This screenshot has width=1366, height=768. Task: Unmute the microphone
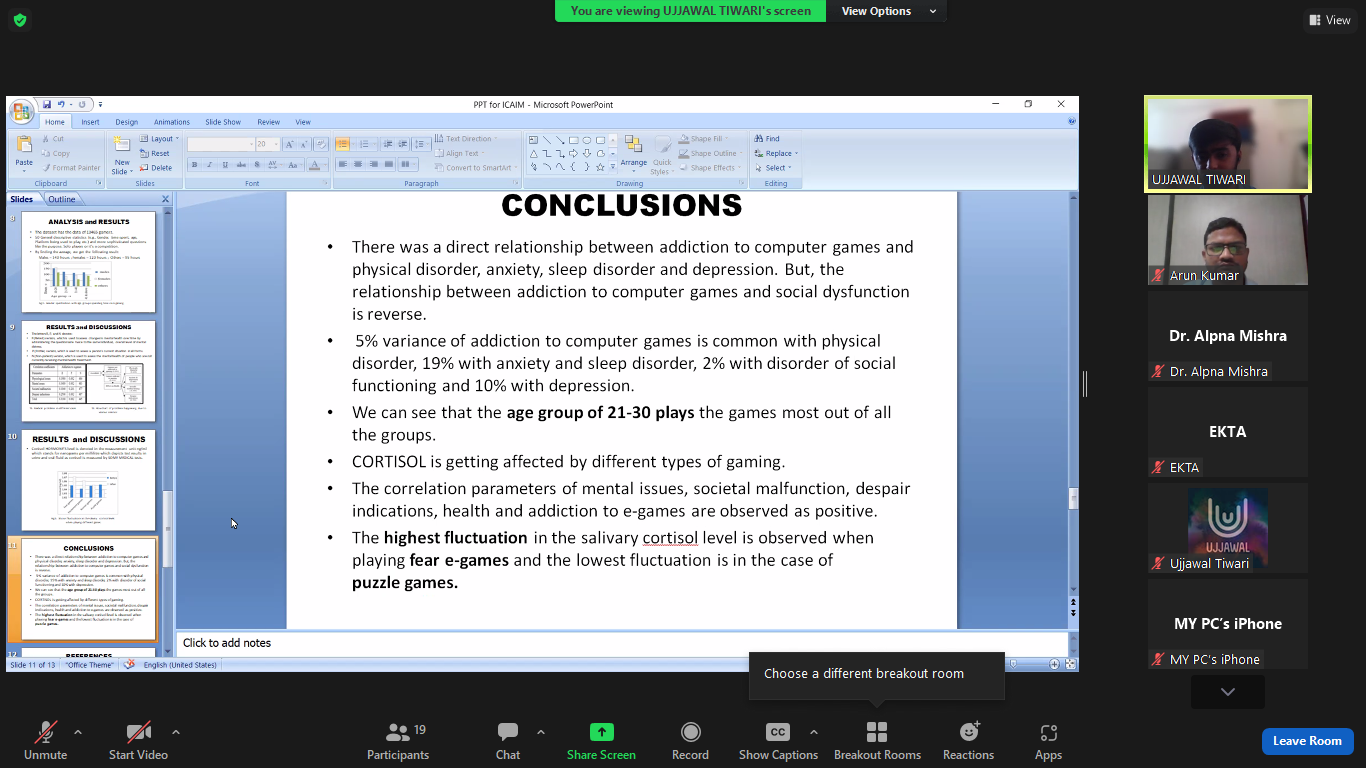pos(46,732)
